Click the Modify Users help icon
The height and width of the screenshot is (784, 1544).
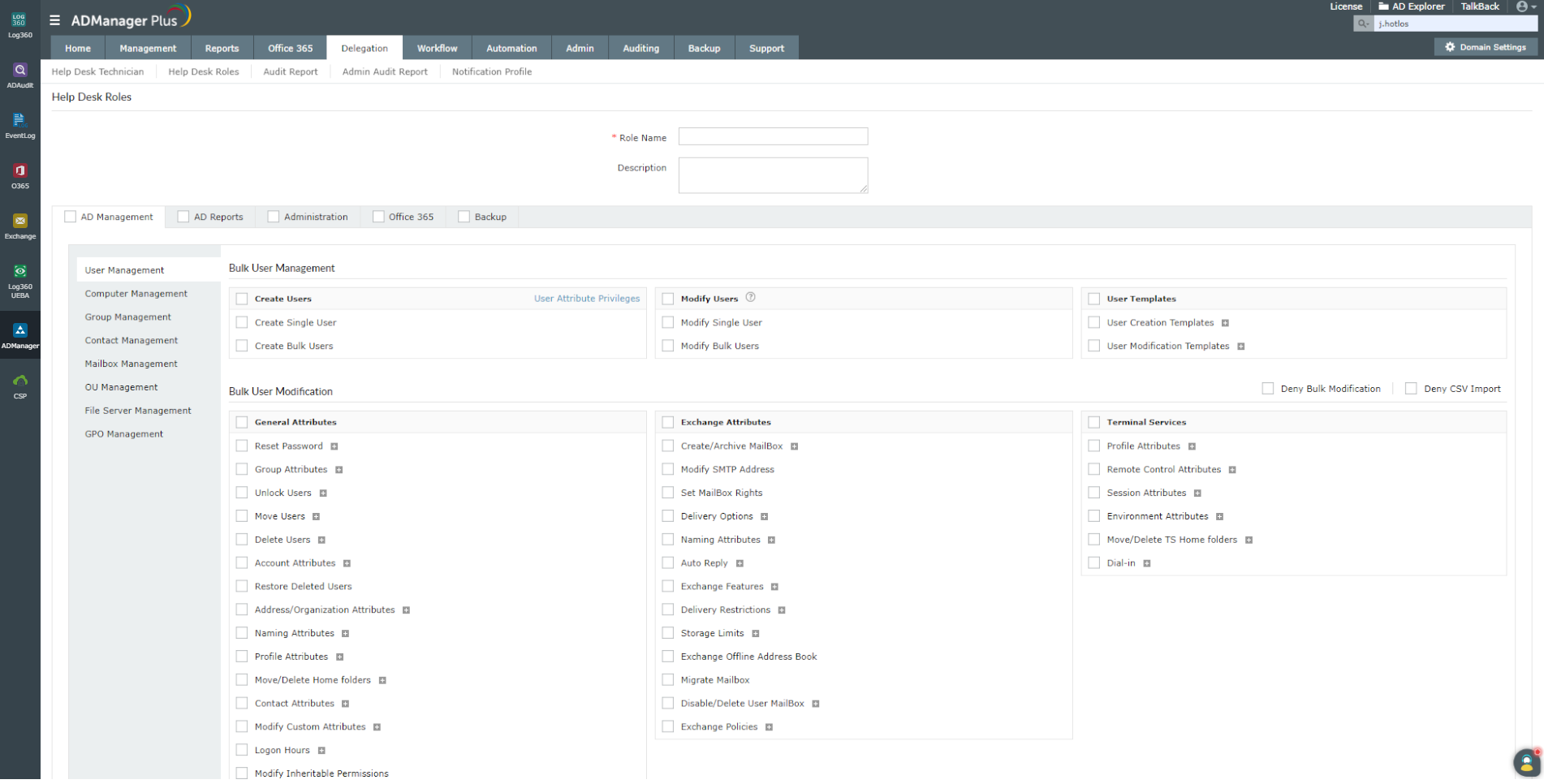tap(750, 297)
